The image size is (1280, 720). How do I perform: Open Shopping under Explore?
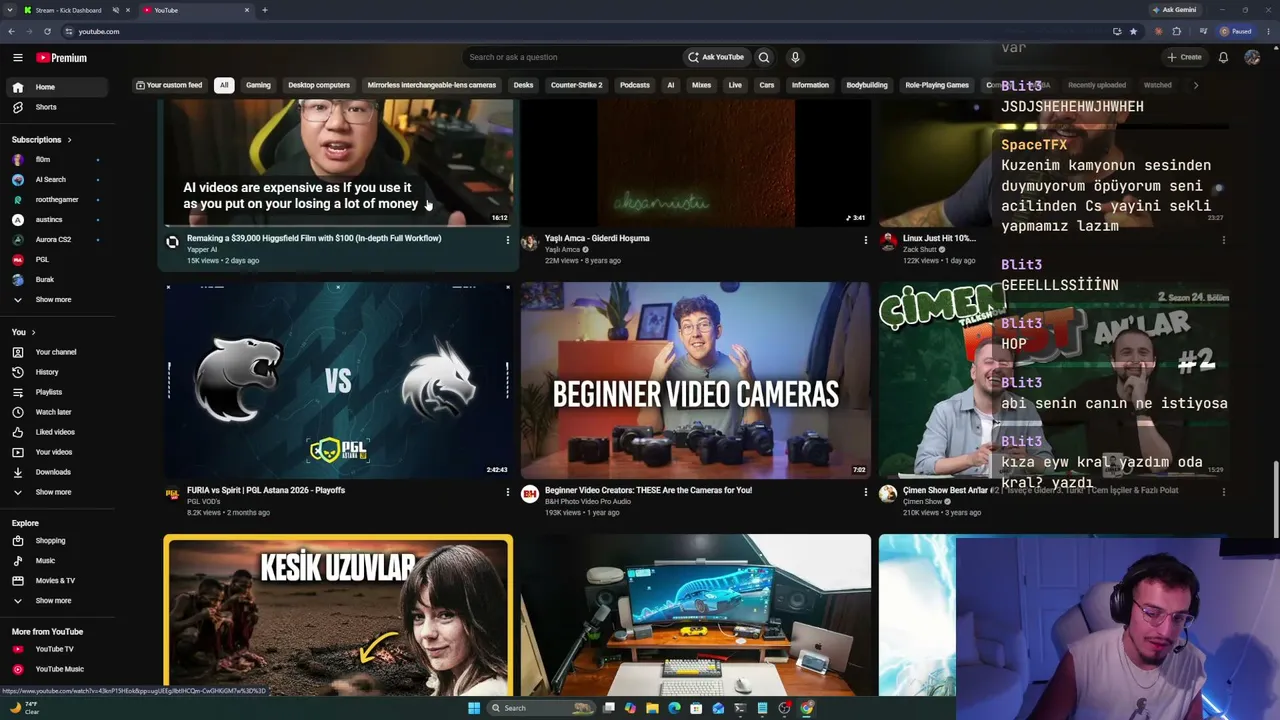(x=59, y=541)
